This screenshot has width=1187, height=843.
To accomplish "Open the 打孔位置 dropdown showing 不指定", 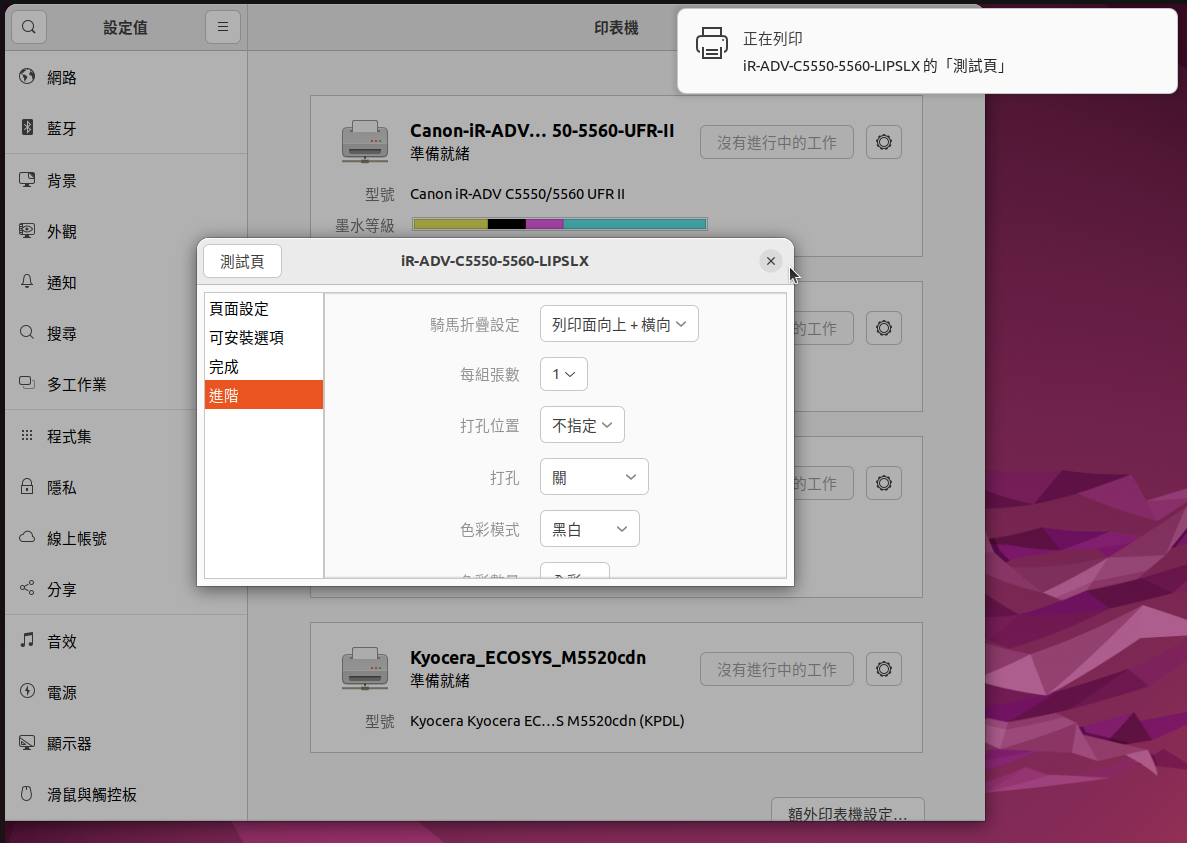I will point(582,425).
